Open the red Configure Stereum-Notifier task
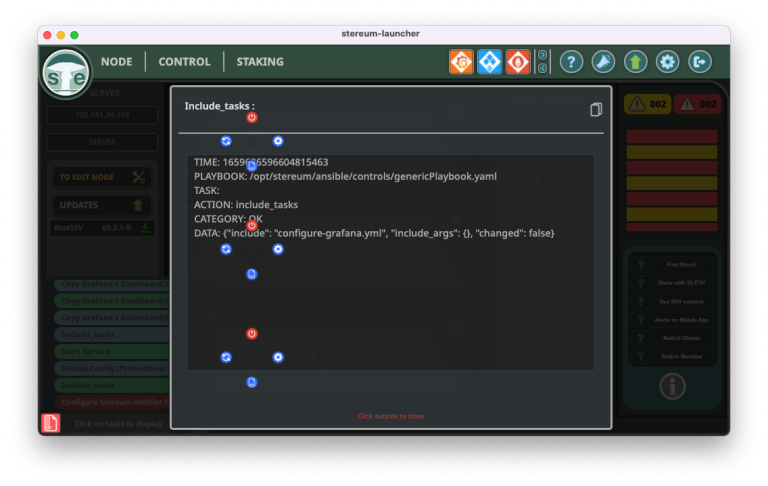The width and height of the screenshot is (768, 486). click(112, 402)
